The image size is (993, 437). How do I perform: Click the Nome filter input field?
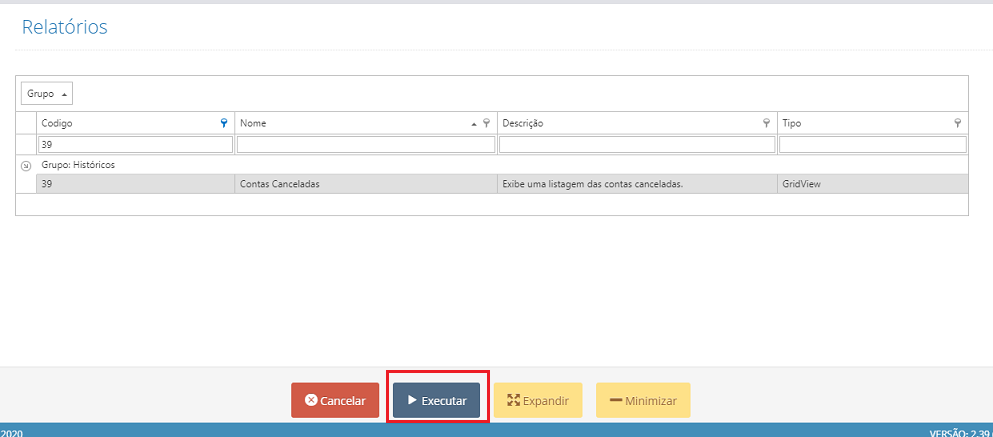[x=366, y=145]
